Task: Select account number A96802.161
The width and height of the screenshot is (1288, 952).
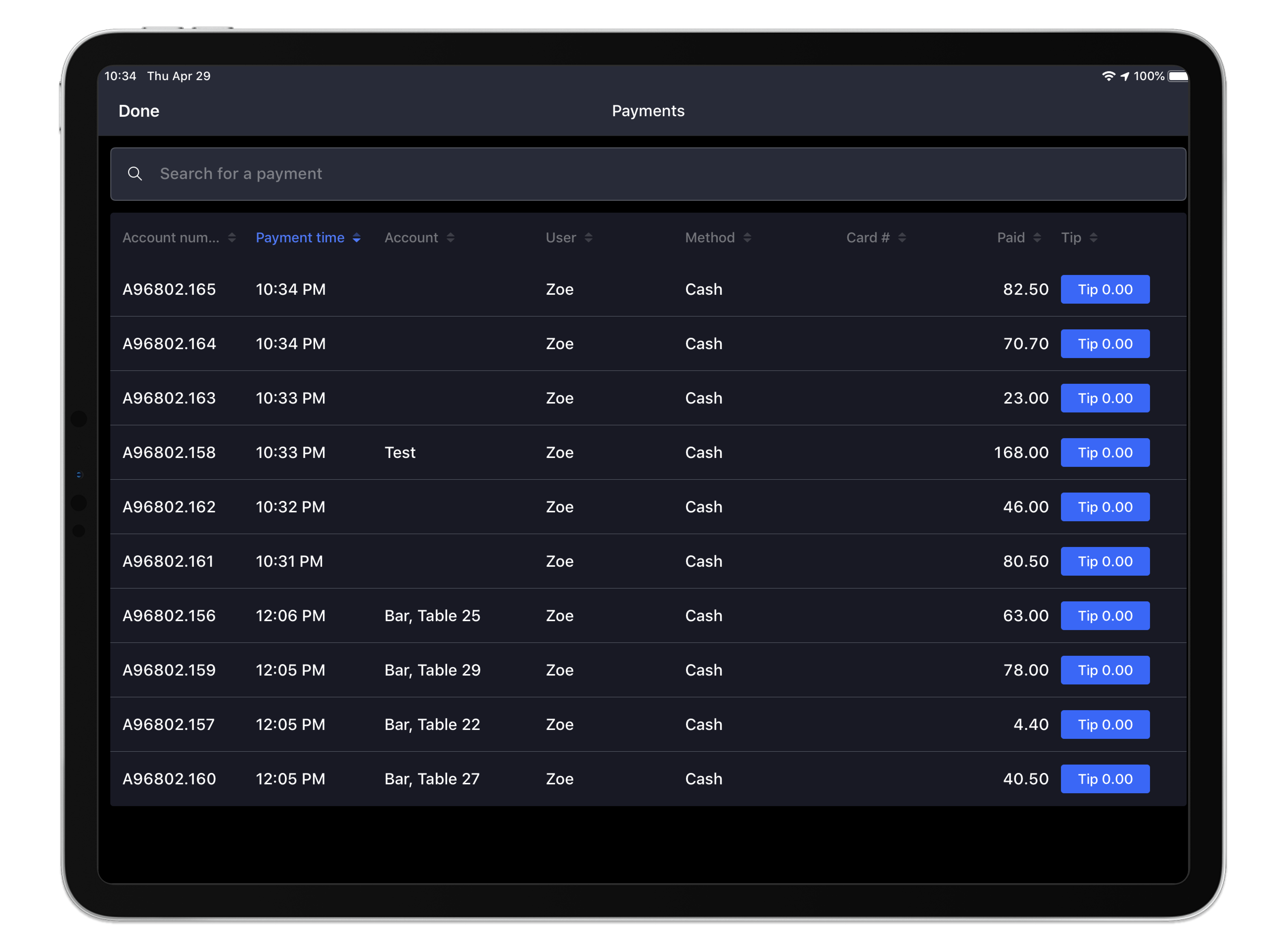Action: click(x=168, y=561)
